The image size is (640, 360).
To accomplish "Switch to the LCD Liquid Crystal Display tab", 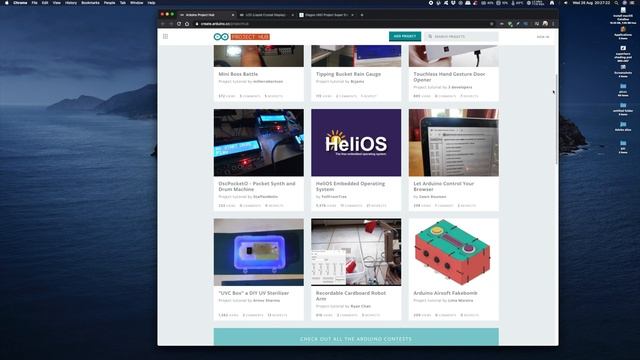I will pyautogui.click(x=266, y=15).
